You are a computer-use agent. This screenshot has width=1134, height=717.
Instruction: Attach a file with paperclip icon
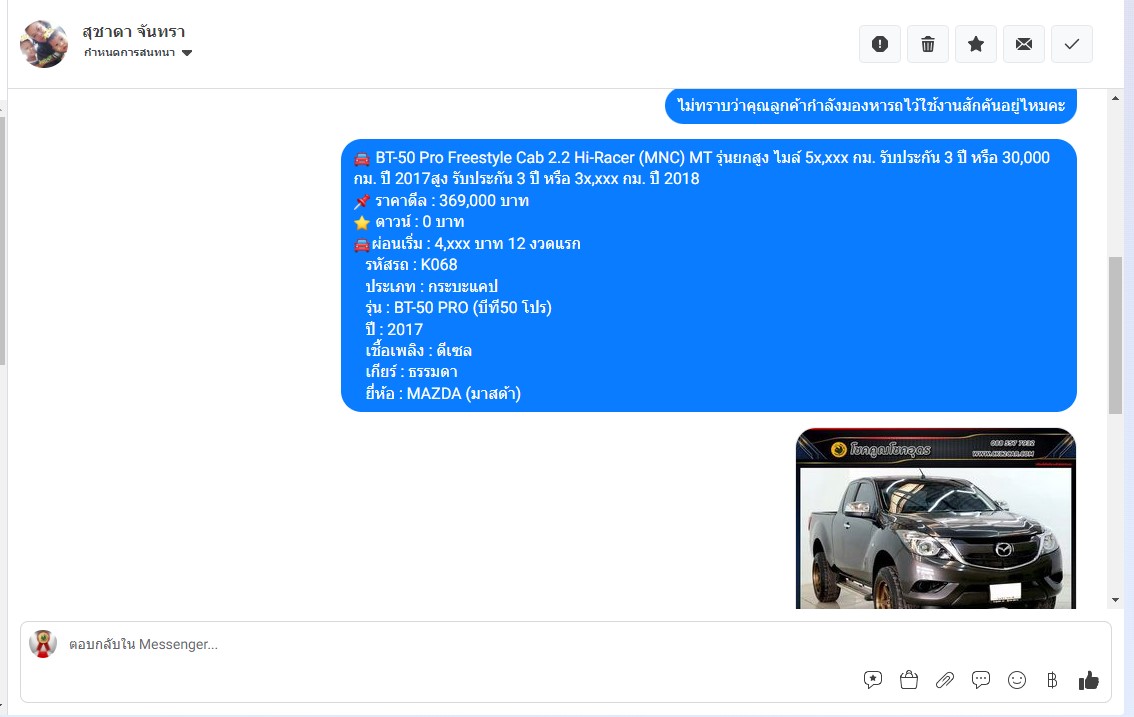point(945,679)
